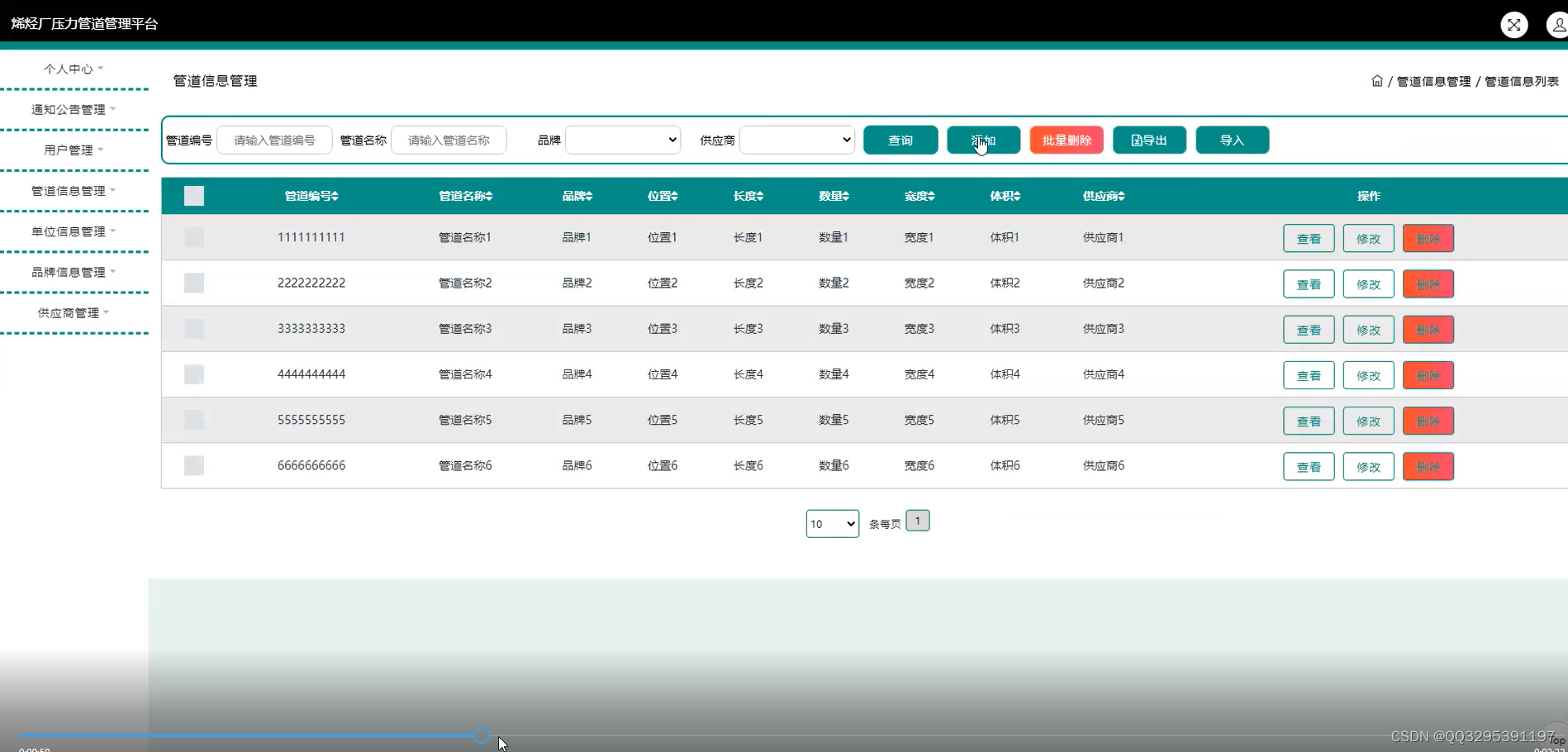Click cell 体积3 in table
This screenshot has height=752, width=1568.
1005,329
